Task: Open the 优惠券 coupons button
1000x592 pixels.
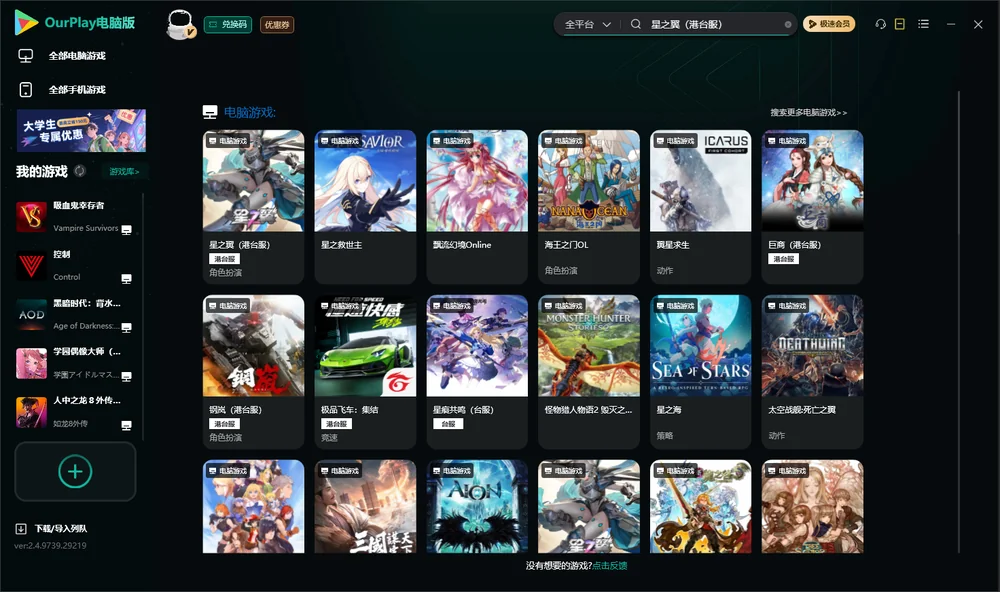Action: point(277,24)
